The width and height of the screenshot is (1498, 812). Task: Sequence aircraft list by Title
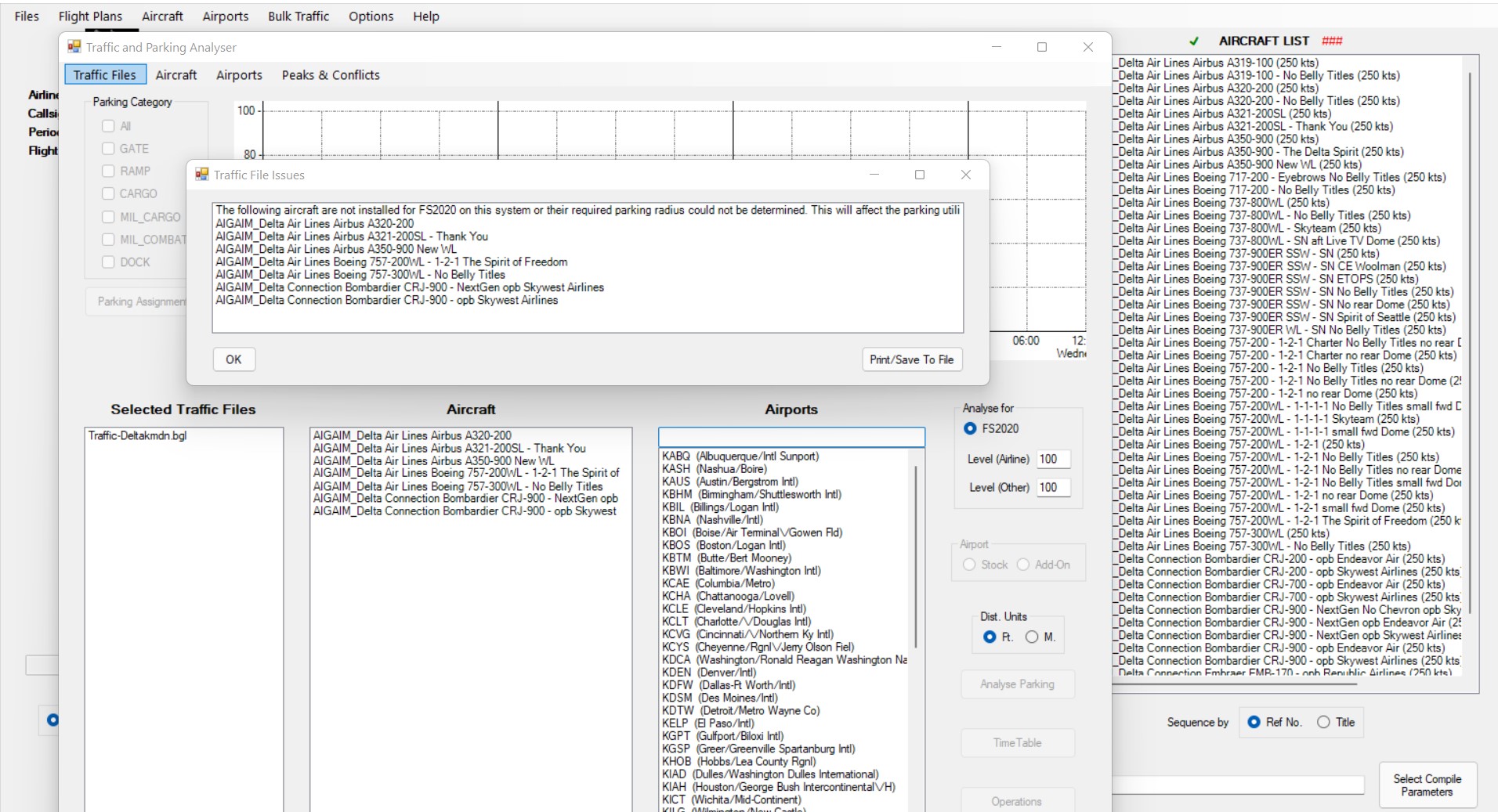point(1324,722)
